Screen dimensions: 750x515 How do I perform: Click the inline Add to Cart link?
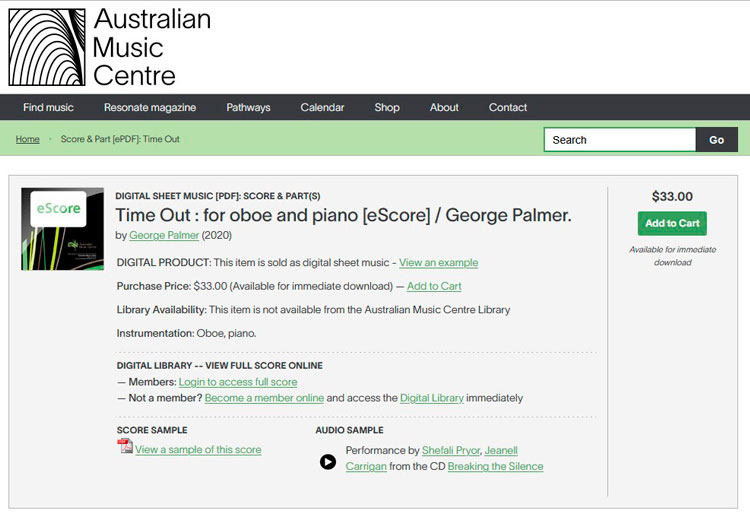point(434,286)
